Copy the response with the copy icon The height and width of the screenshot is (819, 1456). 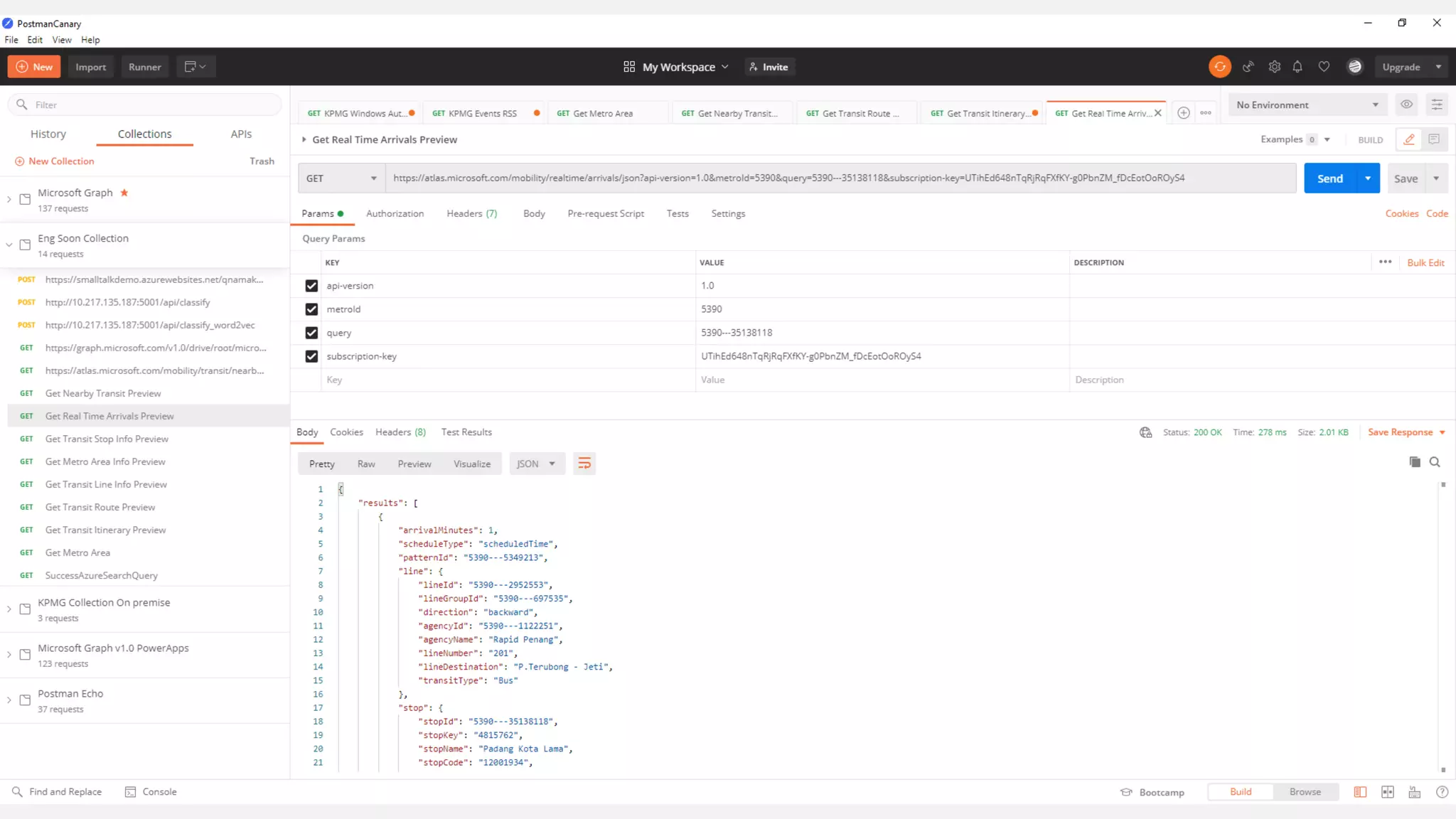(x=1415, y=462)
